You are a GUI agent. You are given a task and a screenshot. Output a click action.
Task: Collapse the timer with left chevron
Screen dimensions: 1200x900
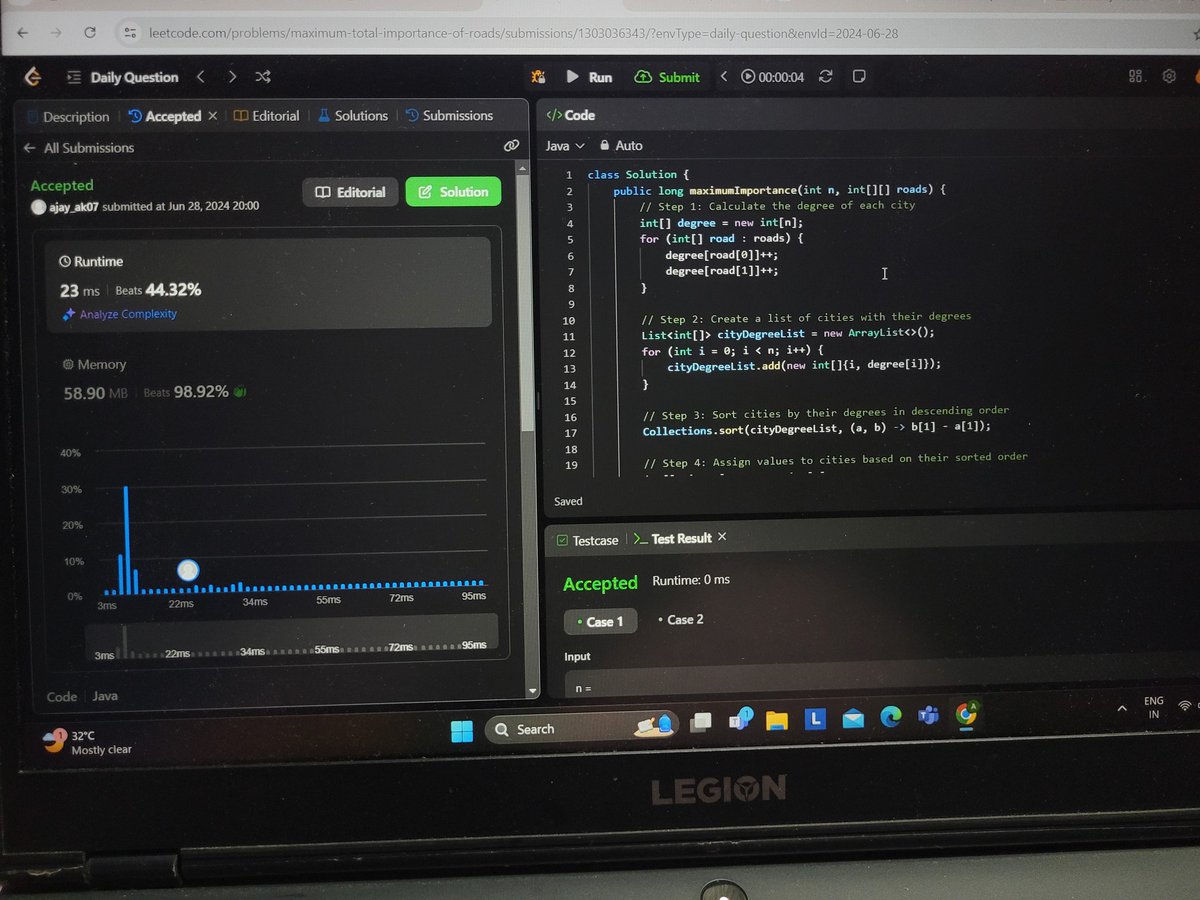(724, 77)
